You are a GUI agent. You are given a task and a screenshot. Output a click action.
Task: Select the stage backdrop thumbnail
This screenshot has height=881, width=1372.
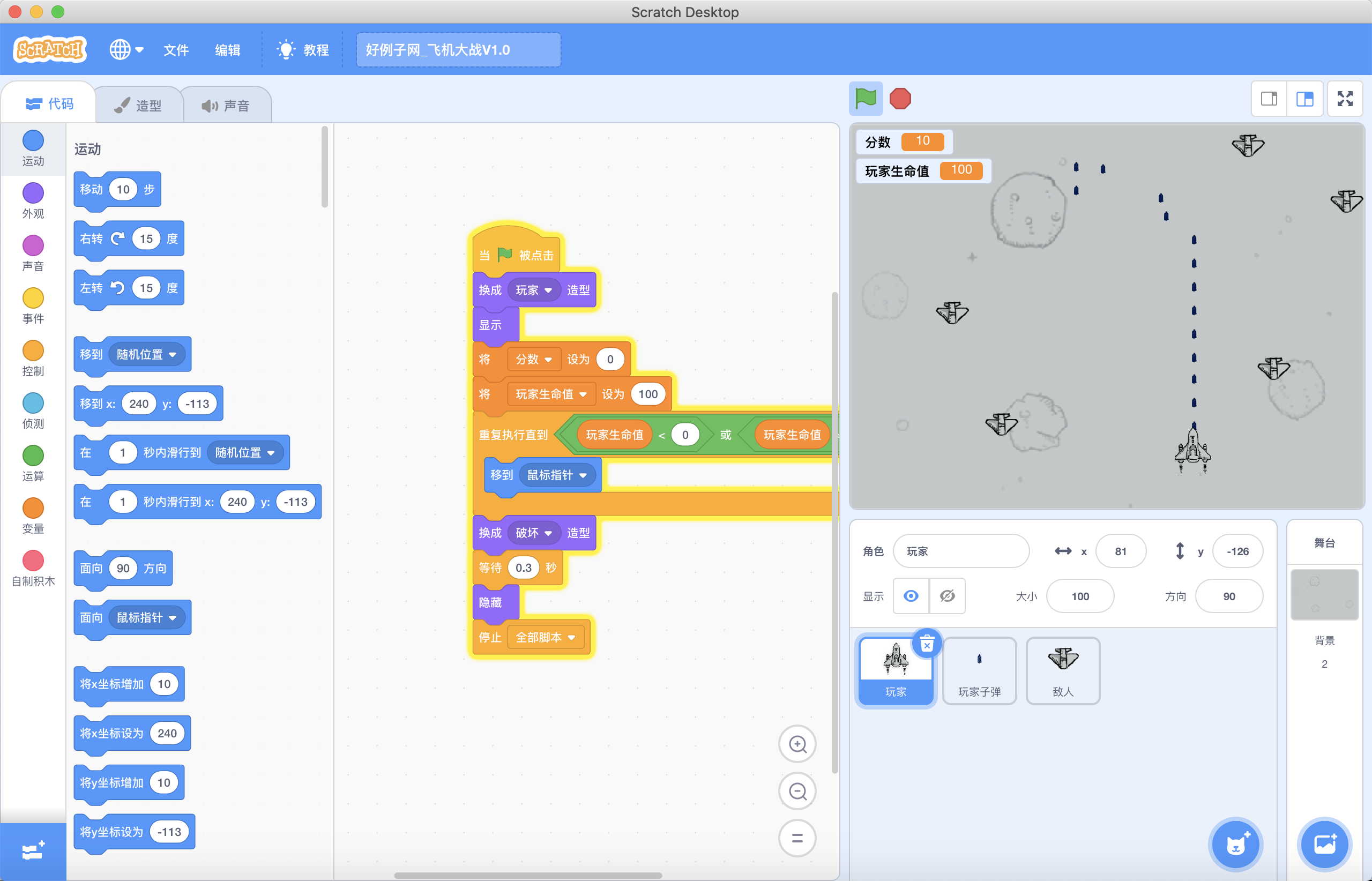(x=1324, y=594)
